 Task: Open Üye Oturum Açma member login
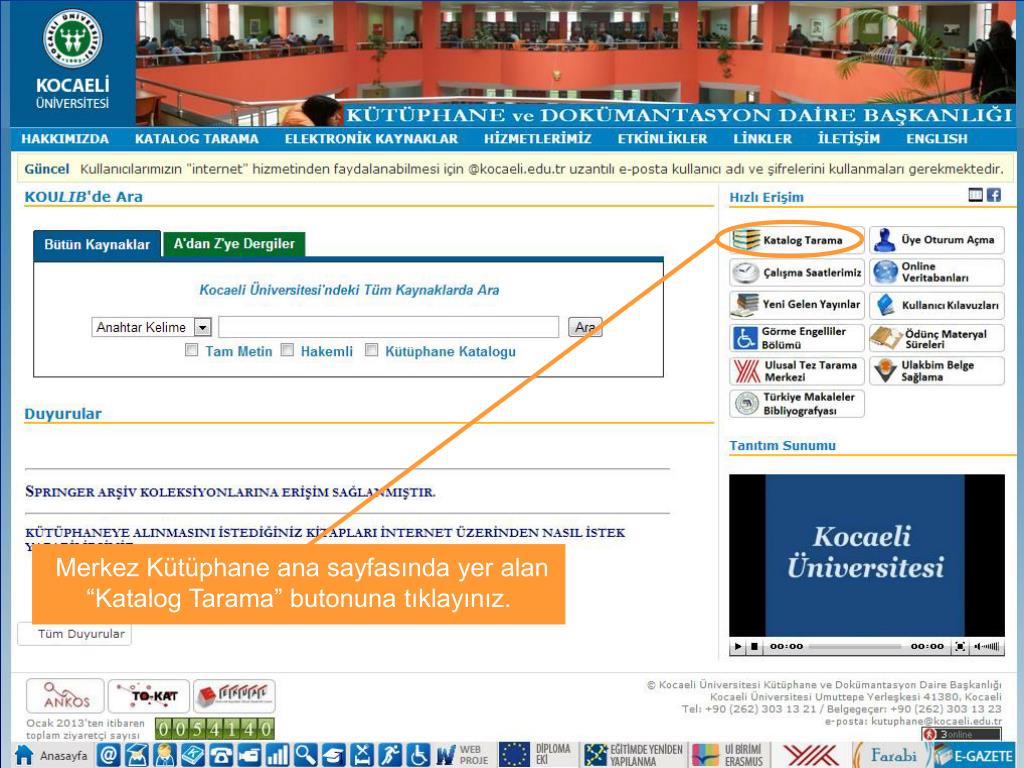pos(936,240)
